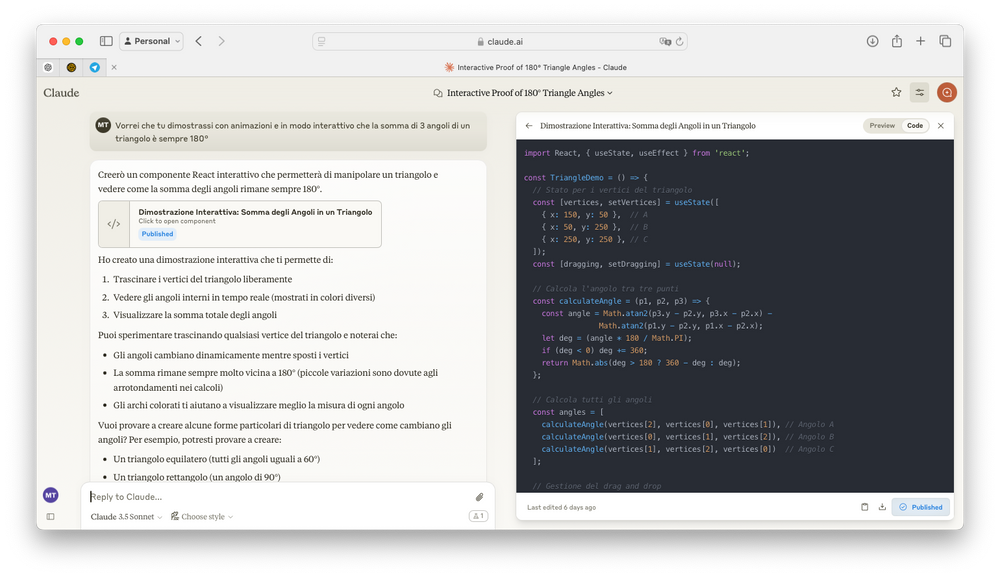Show the tab overview icon
Image resolution: width=1000 pixels, height=577 pixels.
[945, 41]
